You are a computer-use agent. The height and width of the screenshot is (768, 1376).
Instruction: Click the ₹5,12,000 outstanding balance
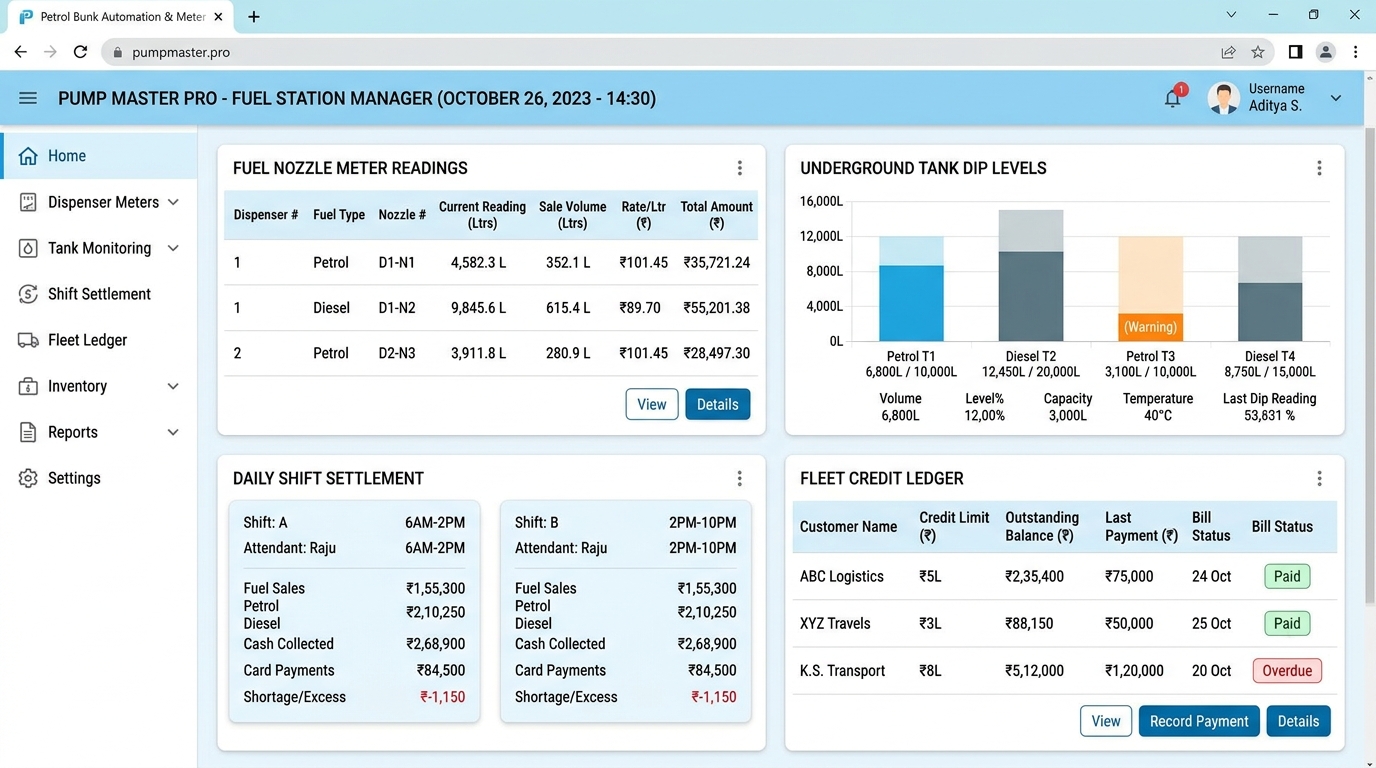coord(1034,671)
